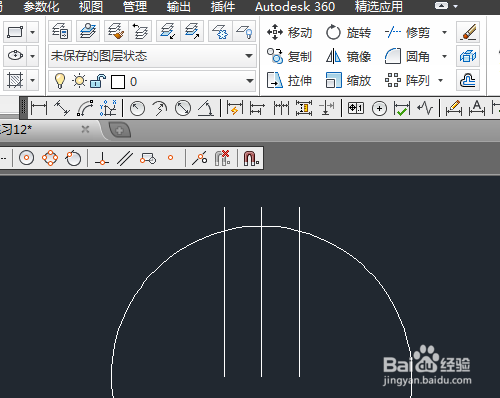Image resolution: width=500 pixels, height=398 pixels.
Task: Open the 未保存的图层状态 layer state dropdown
Action: (152, 56)
